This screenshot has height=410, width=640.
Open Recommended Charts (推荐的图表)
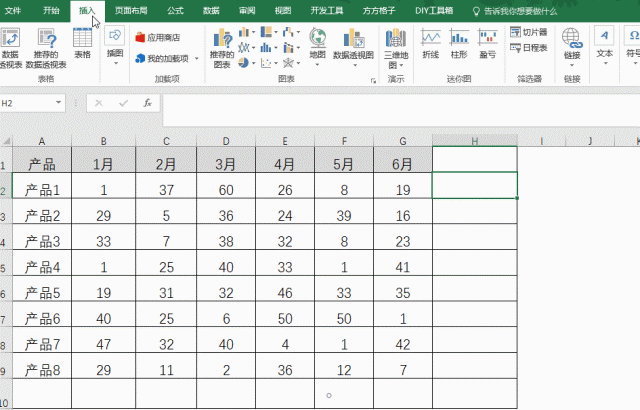tap(222, 48)
